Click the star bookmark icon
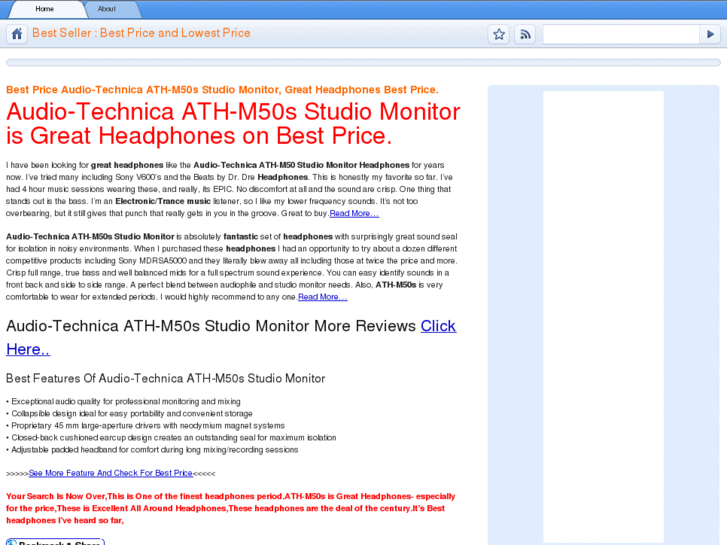This screenshot has width=727, height=545. (499, 34)
